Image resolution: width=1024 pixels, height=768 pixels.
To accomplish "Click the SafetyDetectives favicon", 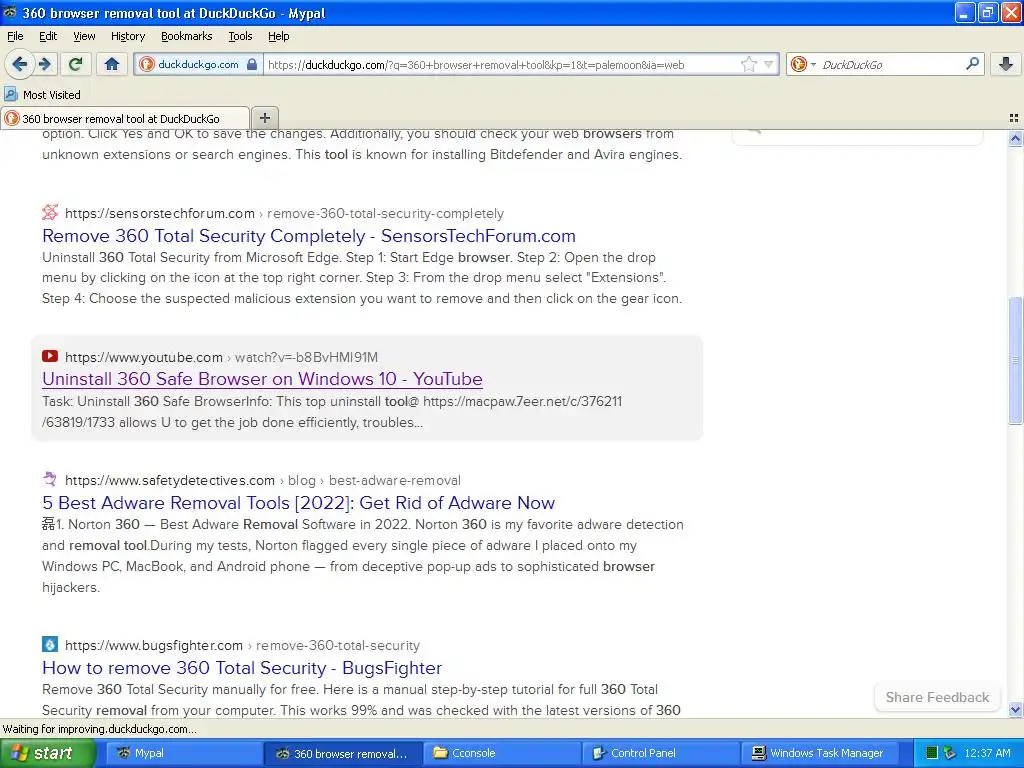I will point(50,479).
